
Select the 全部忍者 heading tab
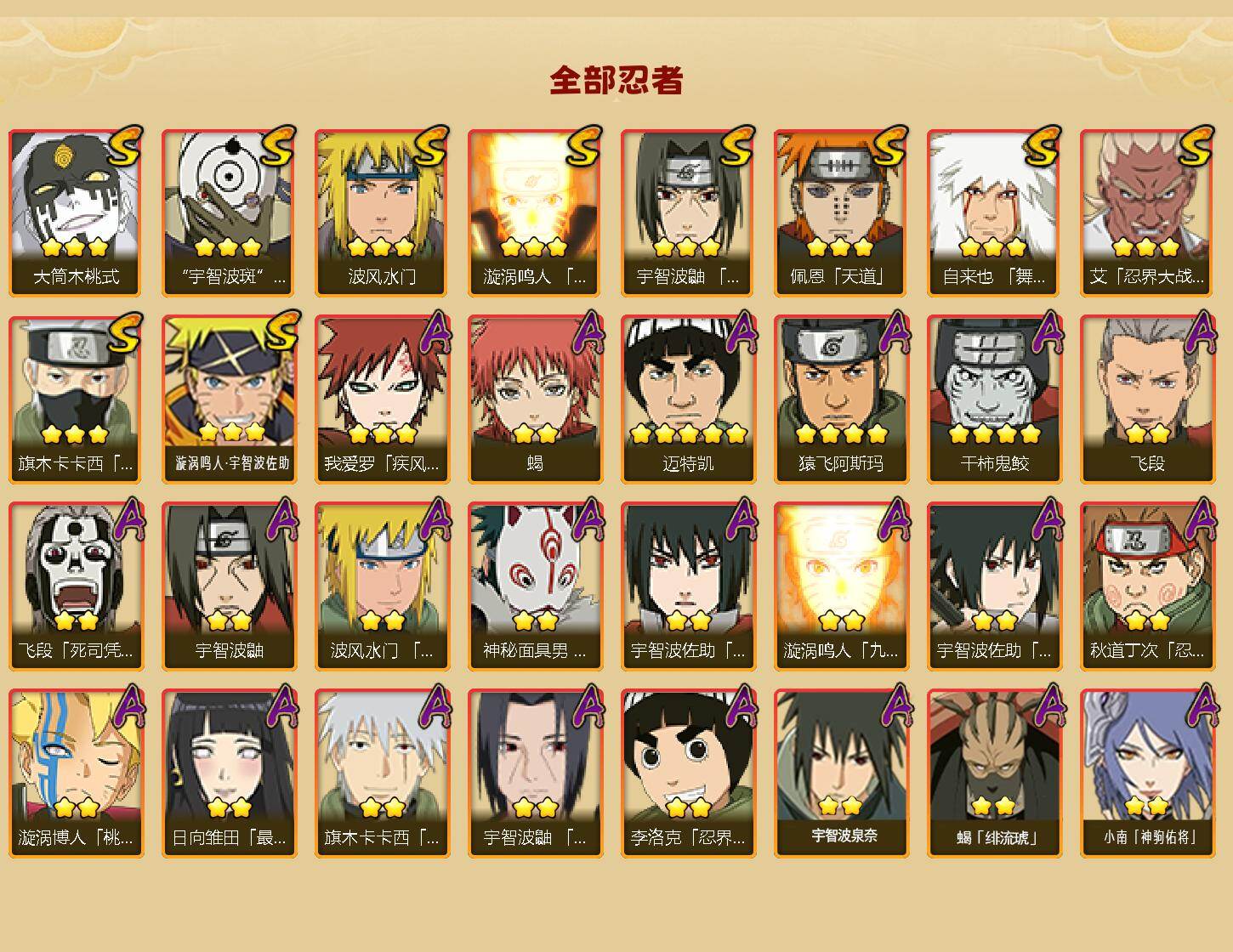pyautogui.click(x=616, y=80)
